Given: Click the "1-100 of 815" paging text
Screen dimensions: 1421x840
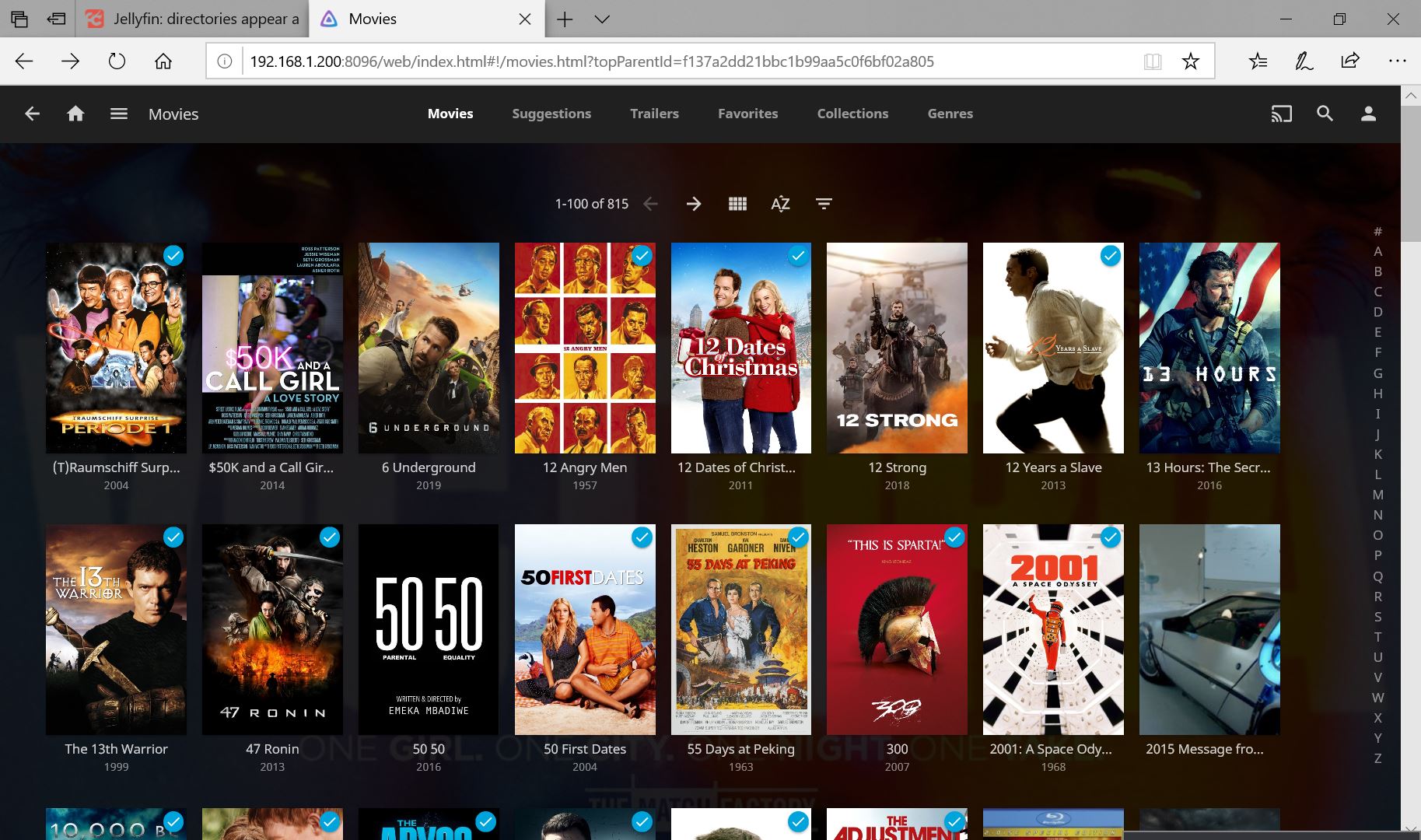Looking at the screenshot, I should 591,204.
